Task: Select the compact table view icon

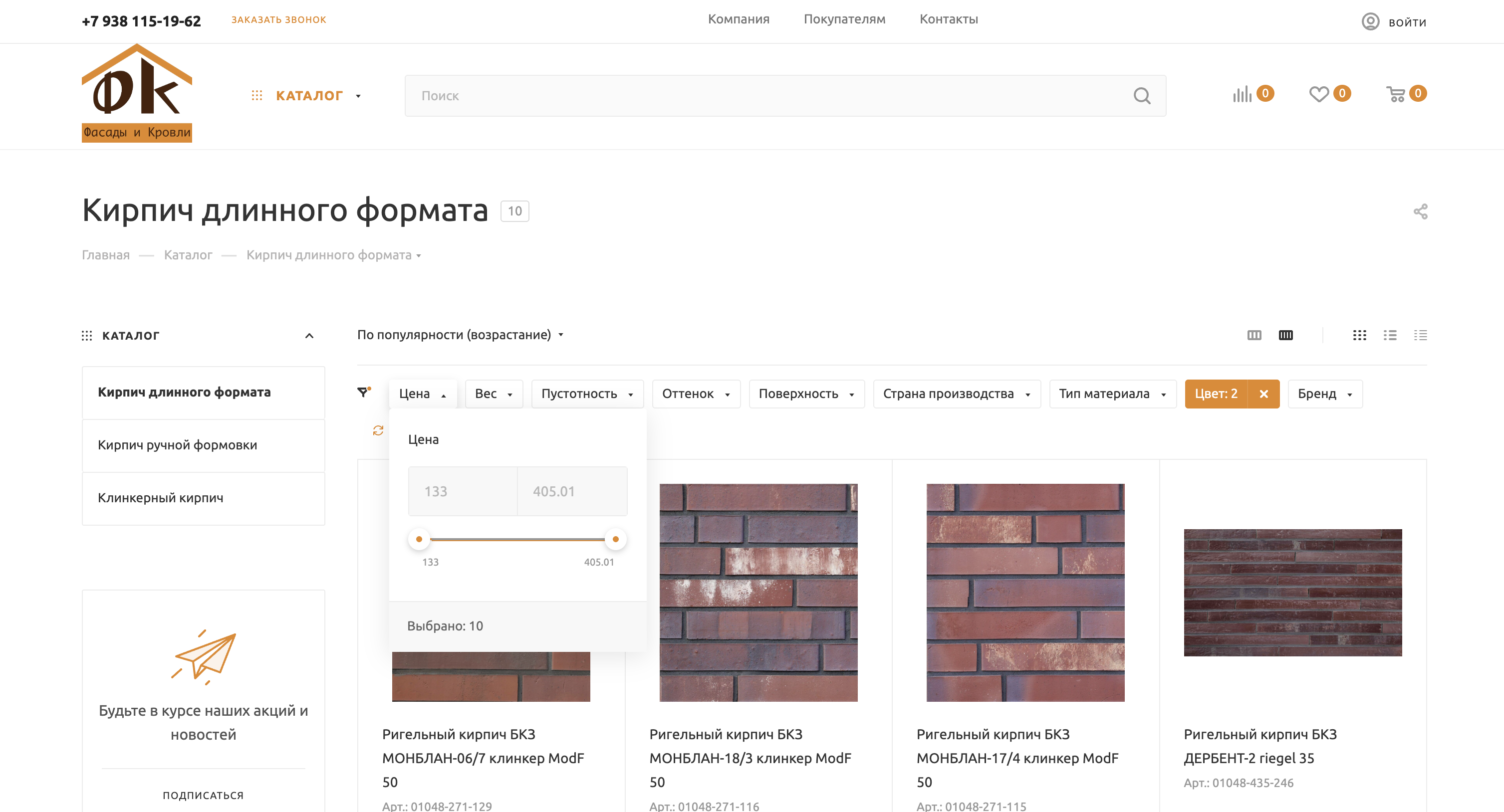Action: (x=1421, y=335)
